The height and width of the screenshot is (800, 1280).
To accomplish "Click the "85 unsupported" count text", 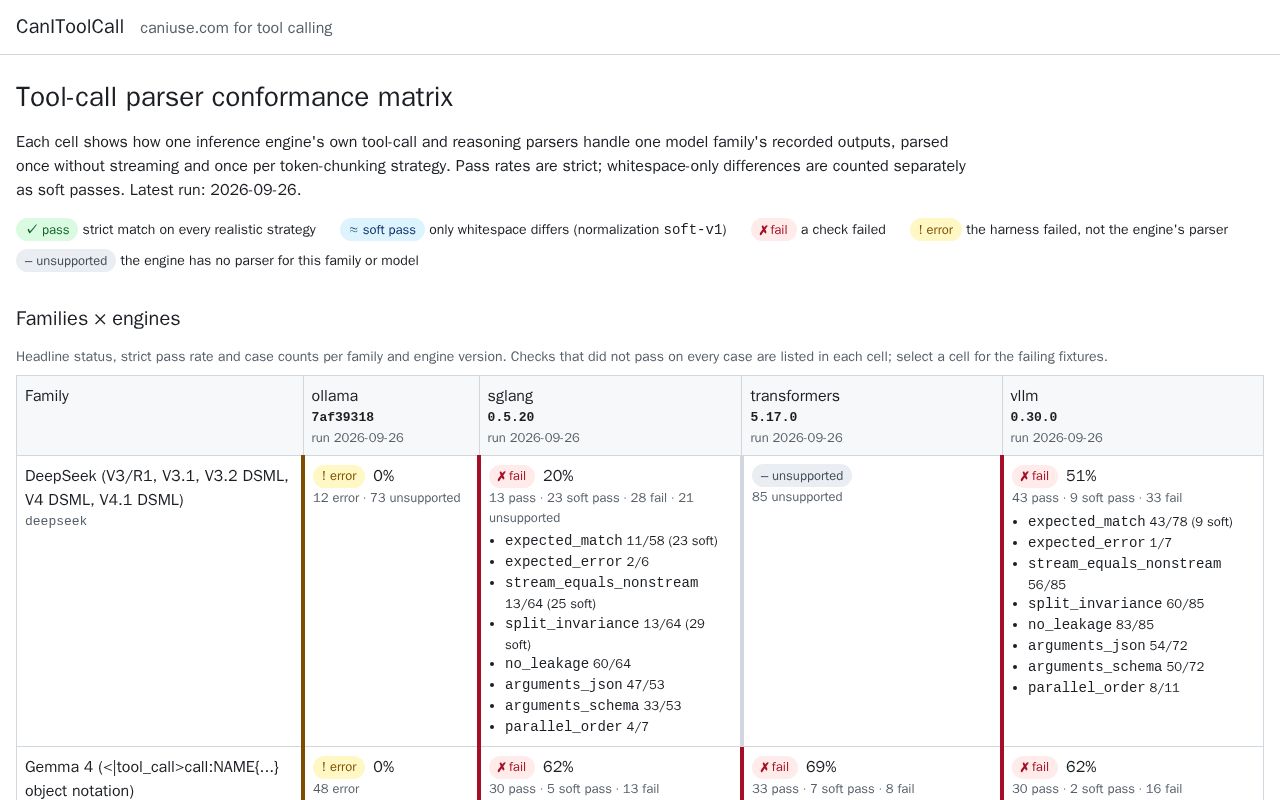I will pos(797,497).
